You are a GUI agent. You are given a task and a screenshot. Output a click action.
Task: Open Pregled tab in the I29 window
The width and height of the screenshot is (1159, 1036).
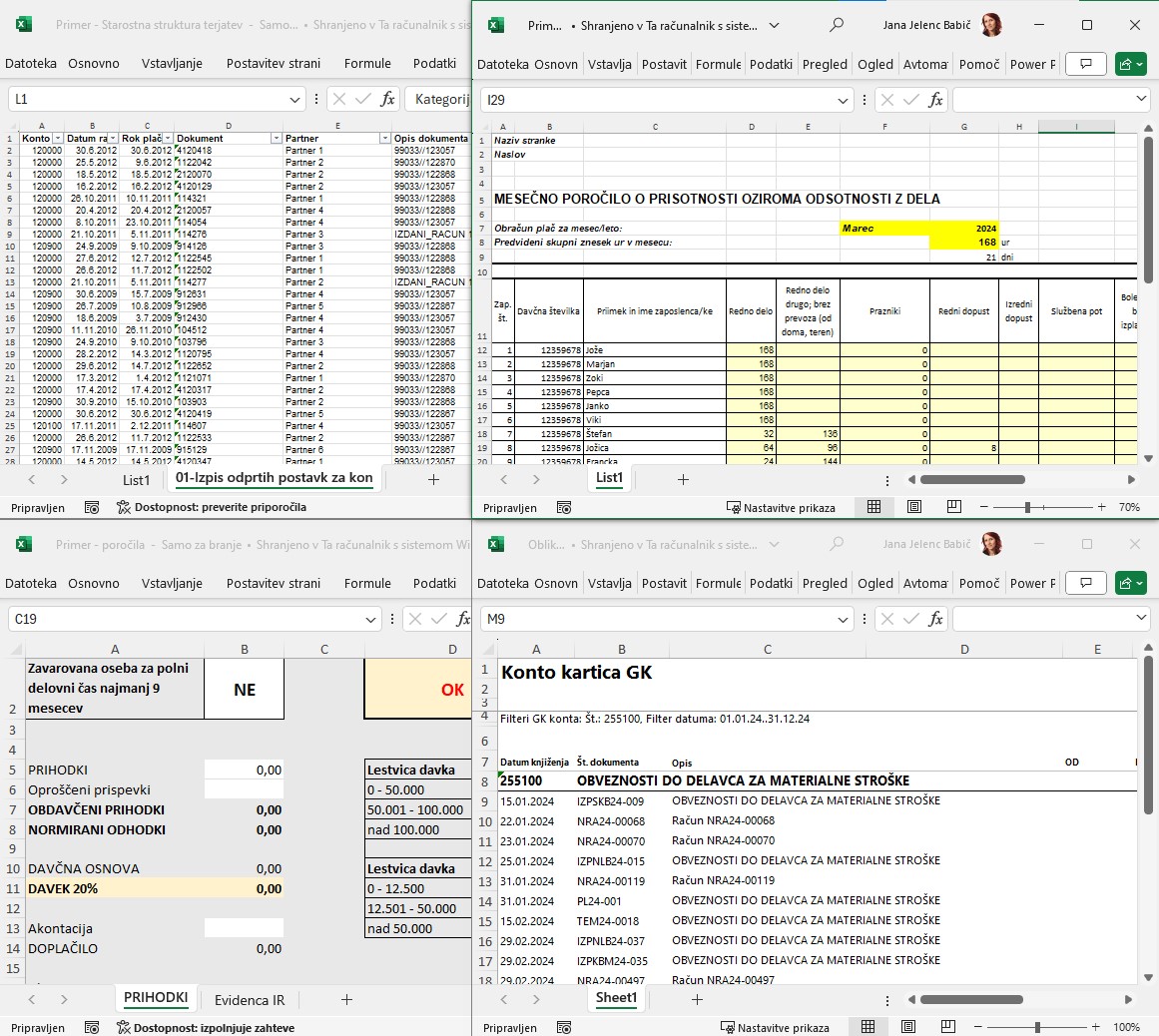tap(825, 64)
